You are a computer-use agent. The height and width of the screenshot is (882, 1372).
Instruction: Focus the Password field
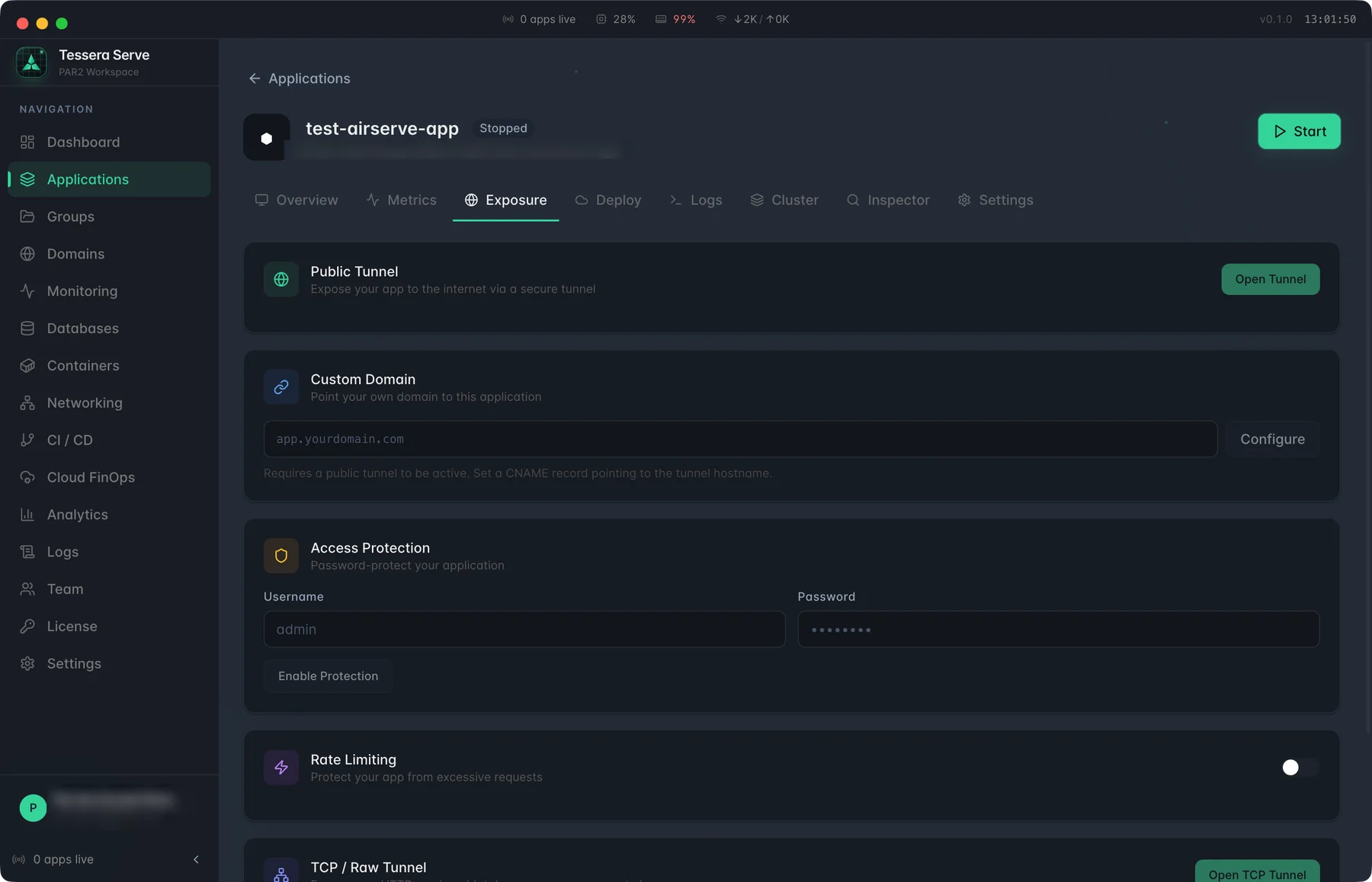(1058, 630)
